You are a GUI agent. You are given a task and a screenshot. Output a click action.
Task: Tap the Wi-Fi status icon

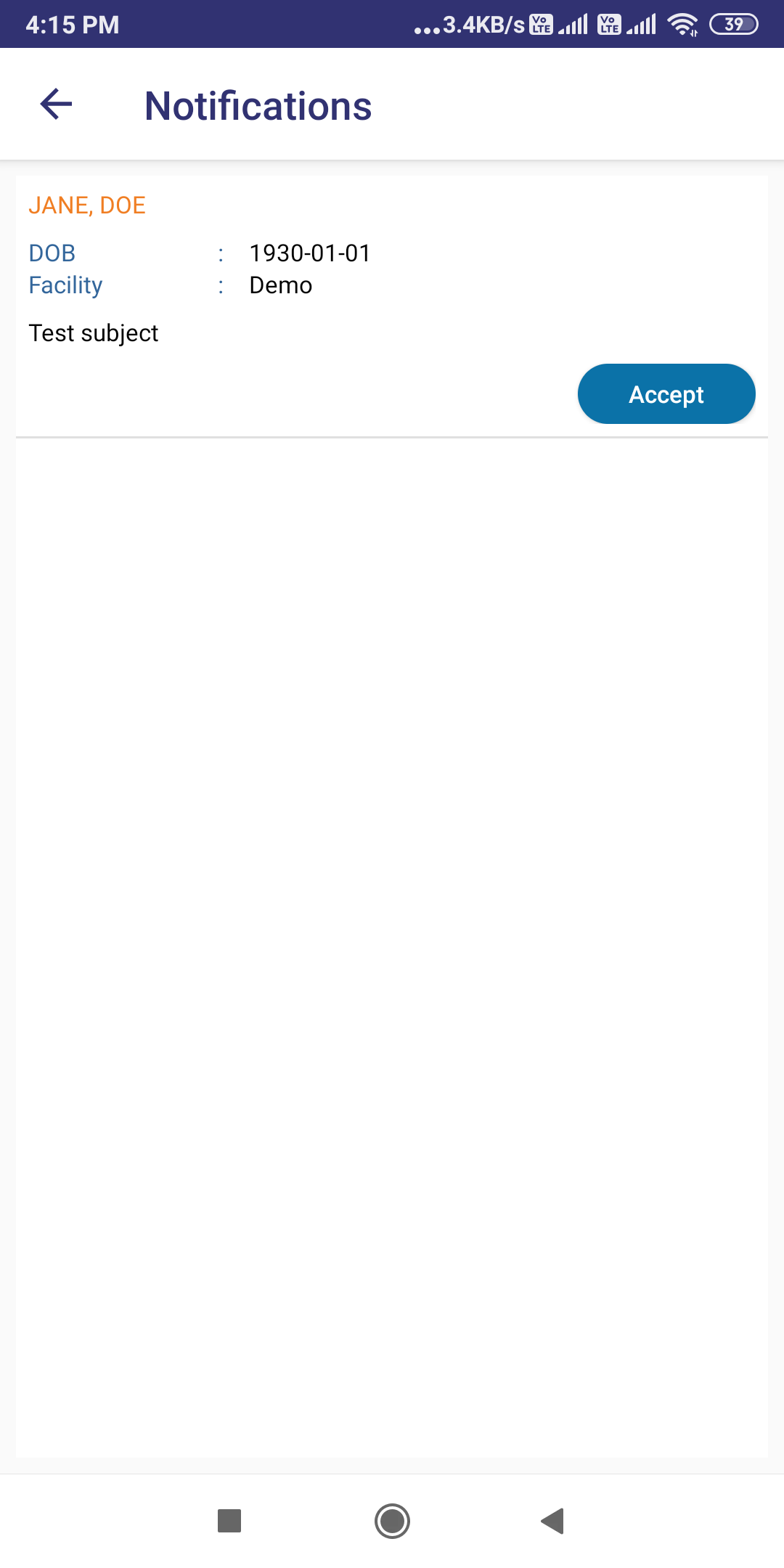[x=683, y=25]
